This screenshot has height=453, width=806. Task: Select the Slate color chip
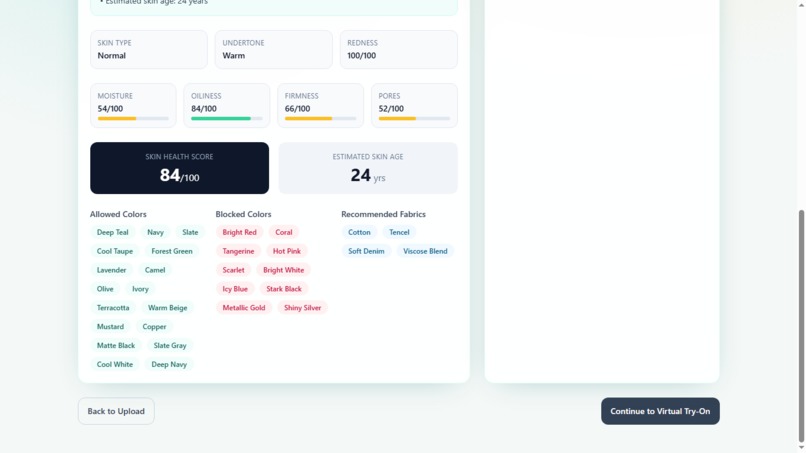tap(190, 232)
